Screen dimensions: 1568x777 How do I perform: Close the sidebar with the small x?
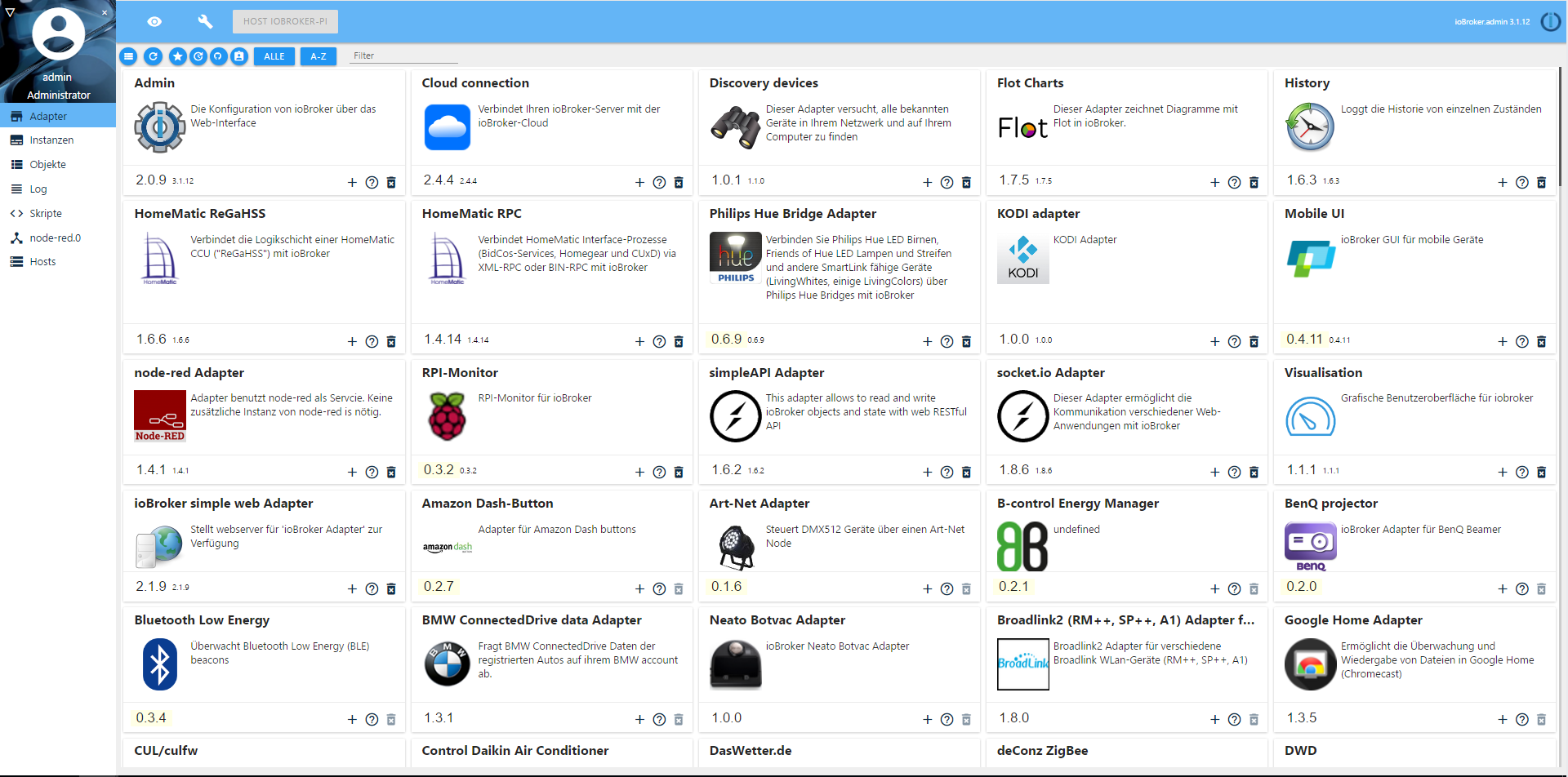point(105,12)
